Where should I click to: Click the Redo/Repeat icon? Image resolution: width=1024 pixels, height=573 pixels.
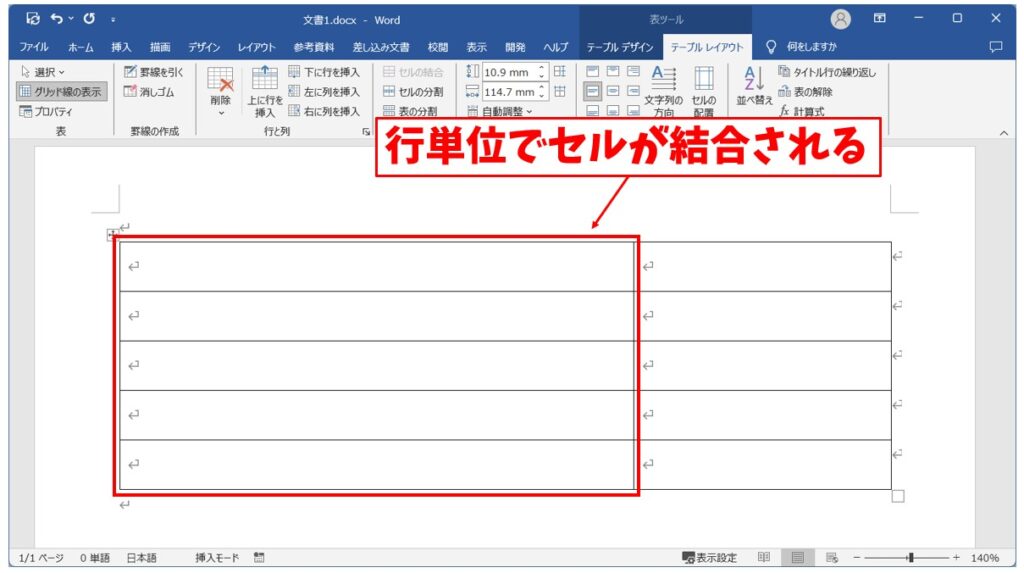click(89, 19)
